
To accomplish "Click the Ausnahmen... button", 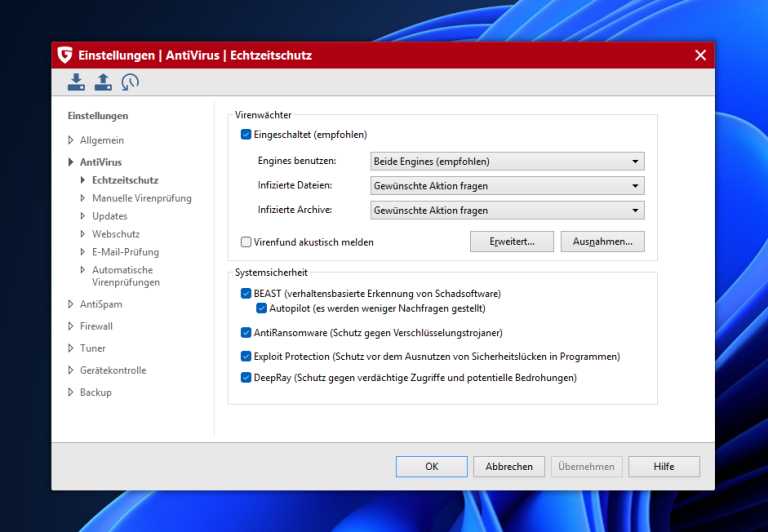I will tap(602, 241).
